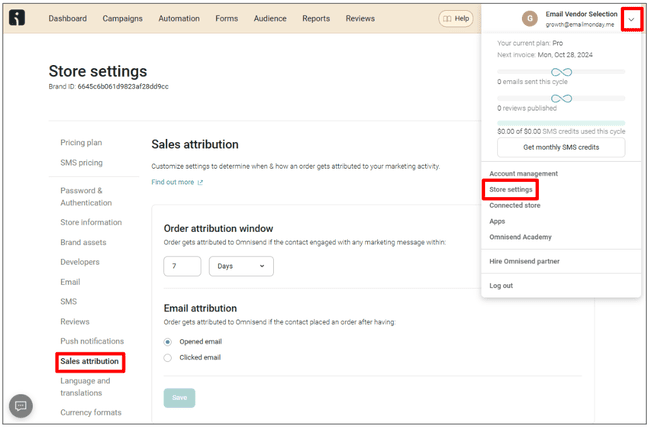Collapse the account menu chevron
The image size is (650, 427).
[x=631, y=19]
